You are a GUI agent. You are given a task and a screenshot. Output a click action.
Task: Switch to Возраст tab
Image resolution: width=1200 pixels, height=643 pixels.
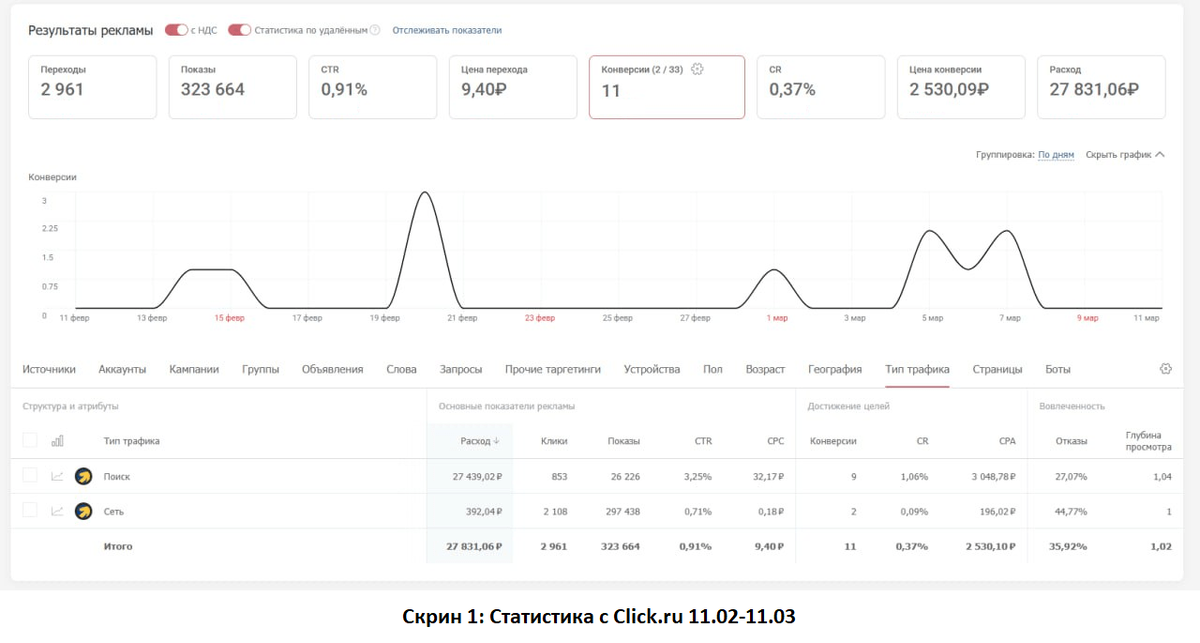coord(765,369)
